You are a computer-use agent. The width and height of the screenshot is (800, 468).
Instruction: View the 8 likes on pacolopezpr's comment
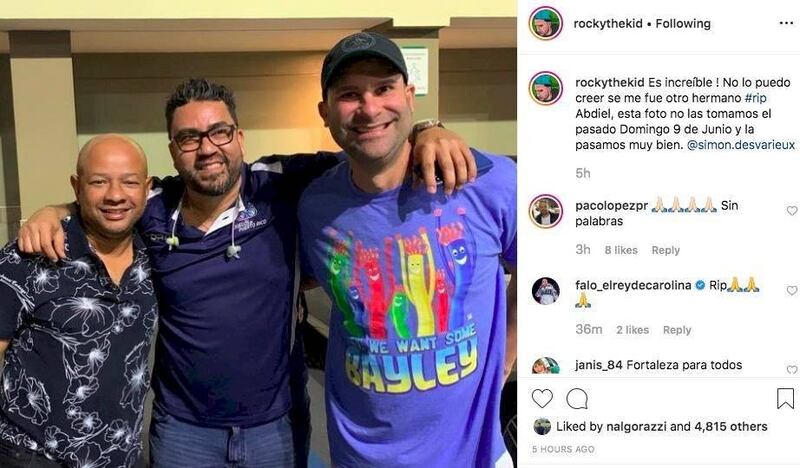(x=621, y=250)
